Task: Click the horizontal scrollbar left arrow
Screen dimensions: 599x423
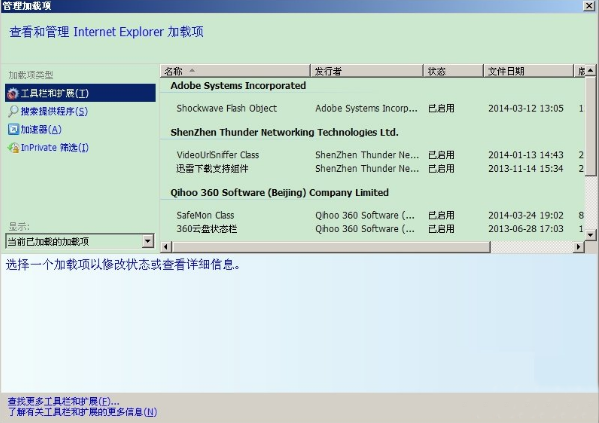Action: [x=165, y=247]
